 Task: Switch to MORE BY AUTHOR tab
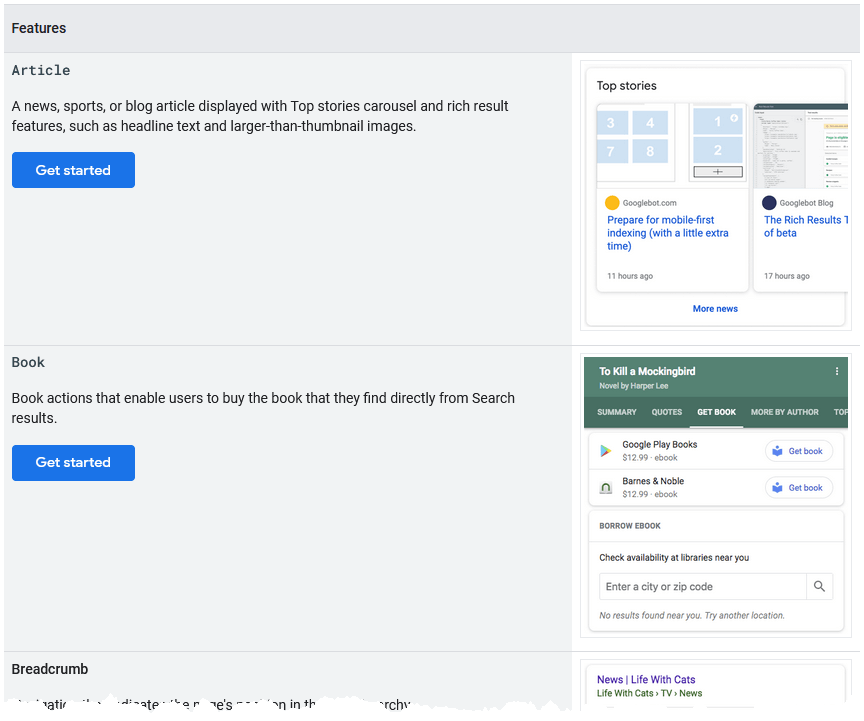pos(785,412)
